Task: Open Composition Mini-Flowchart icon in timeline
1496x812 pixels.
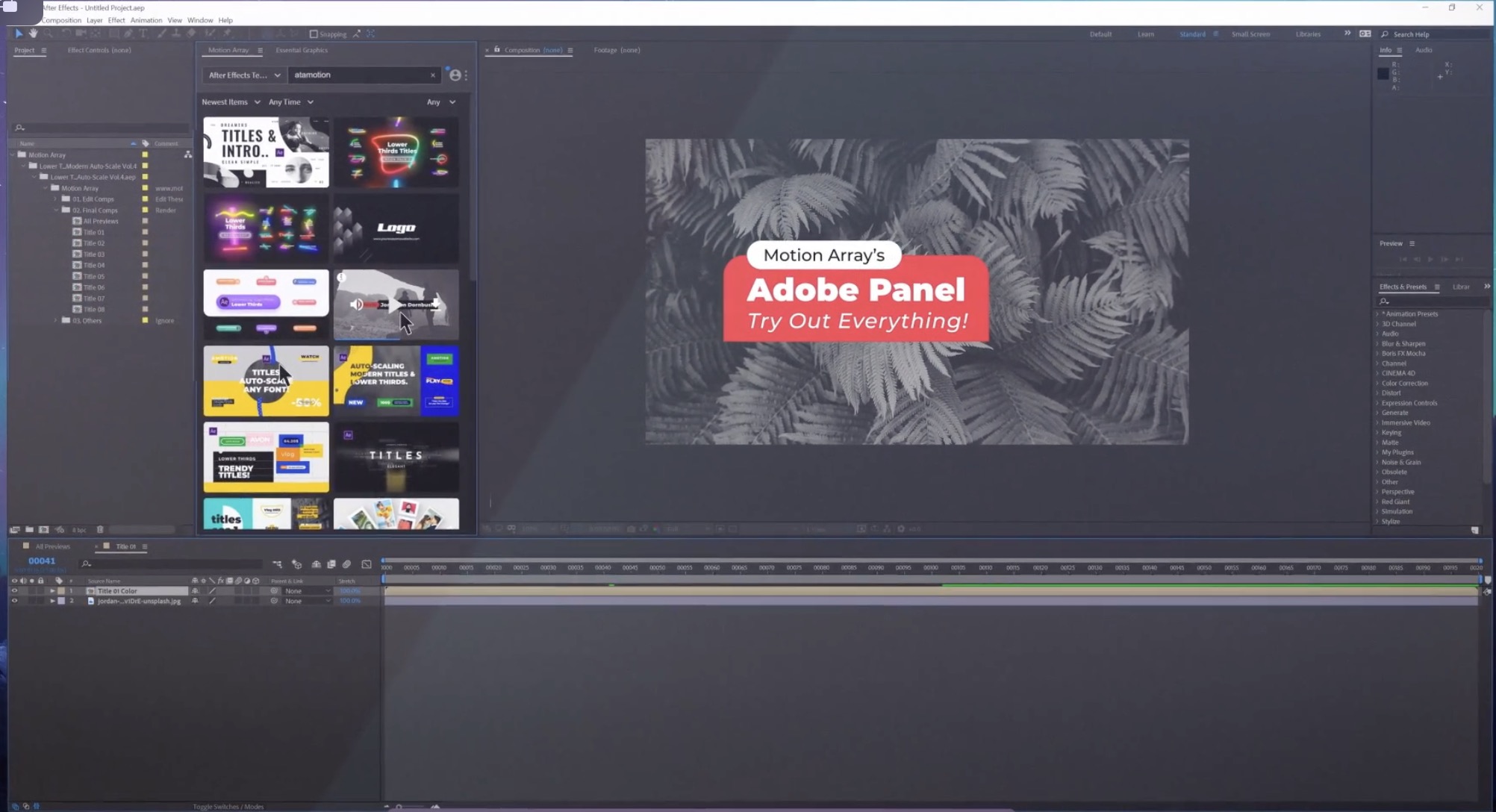Action: point(277,564)
